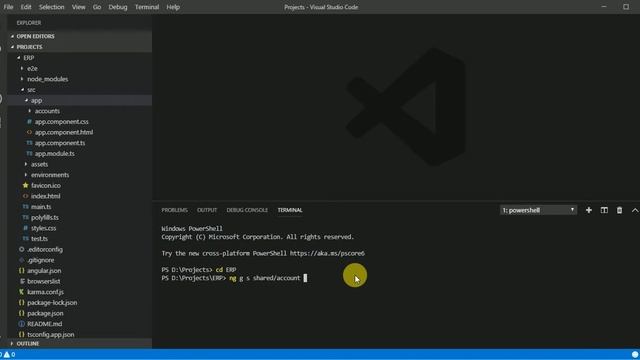Open the Edit menu
Viewport: 640px width, 360px height.
click(x=26, y=7)
